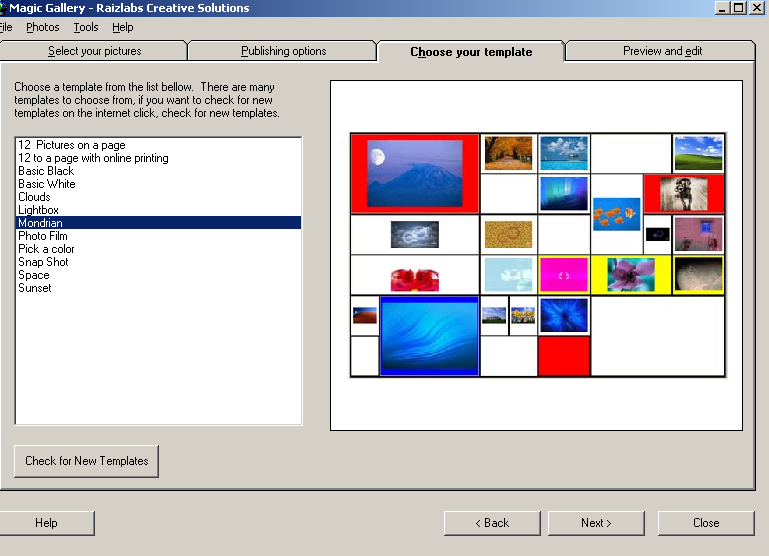Choose the Basic Black template
This screenshot has height=556, width=769.
point(158,171)
